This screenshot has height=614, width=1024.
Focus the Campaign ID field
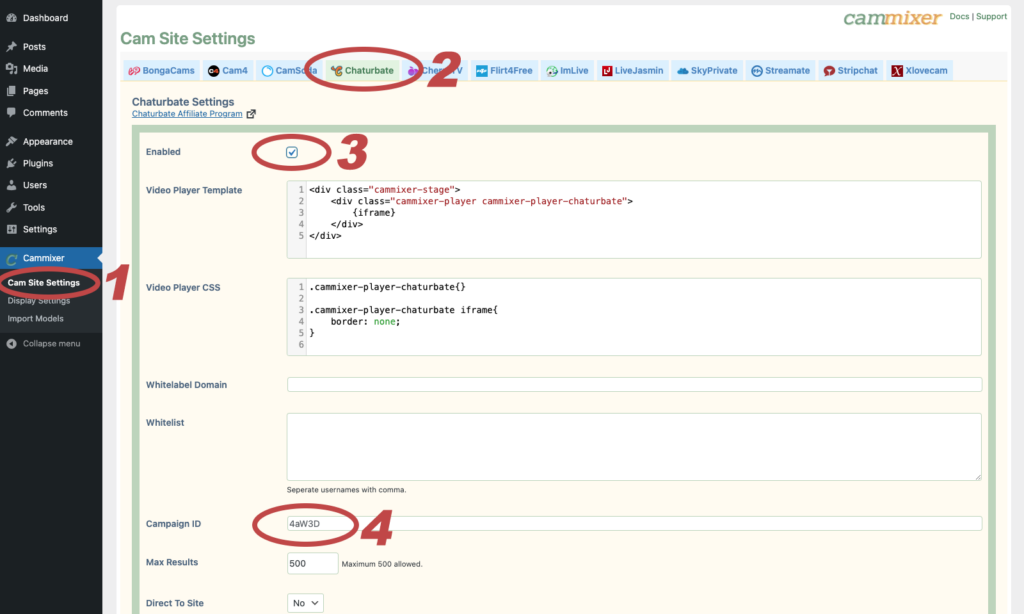click(634, 523)
